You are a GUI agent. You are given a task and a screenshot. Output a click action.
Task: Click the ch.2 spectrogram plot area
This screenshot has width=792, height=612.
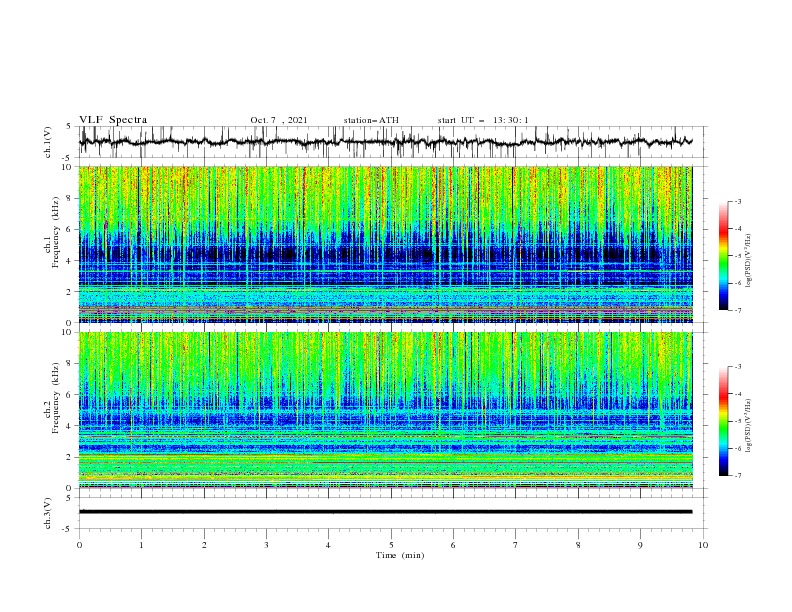click(386, 410)
